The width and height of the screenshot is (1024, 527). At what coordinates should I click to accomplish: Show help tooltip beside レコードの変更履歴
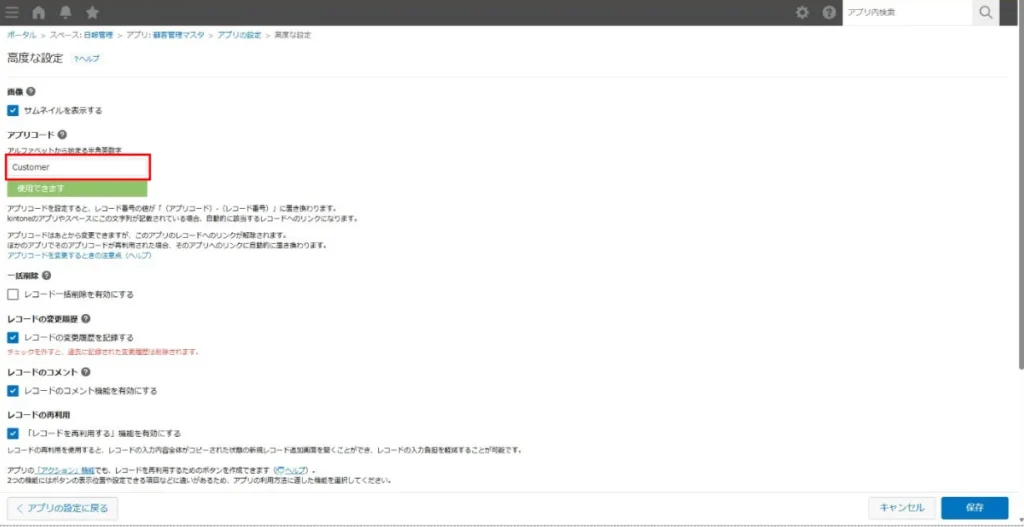(86, 319)
